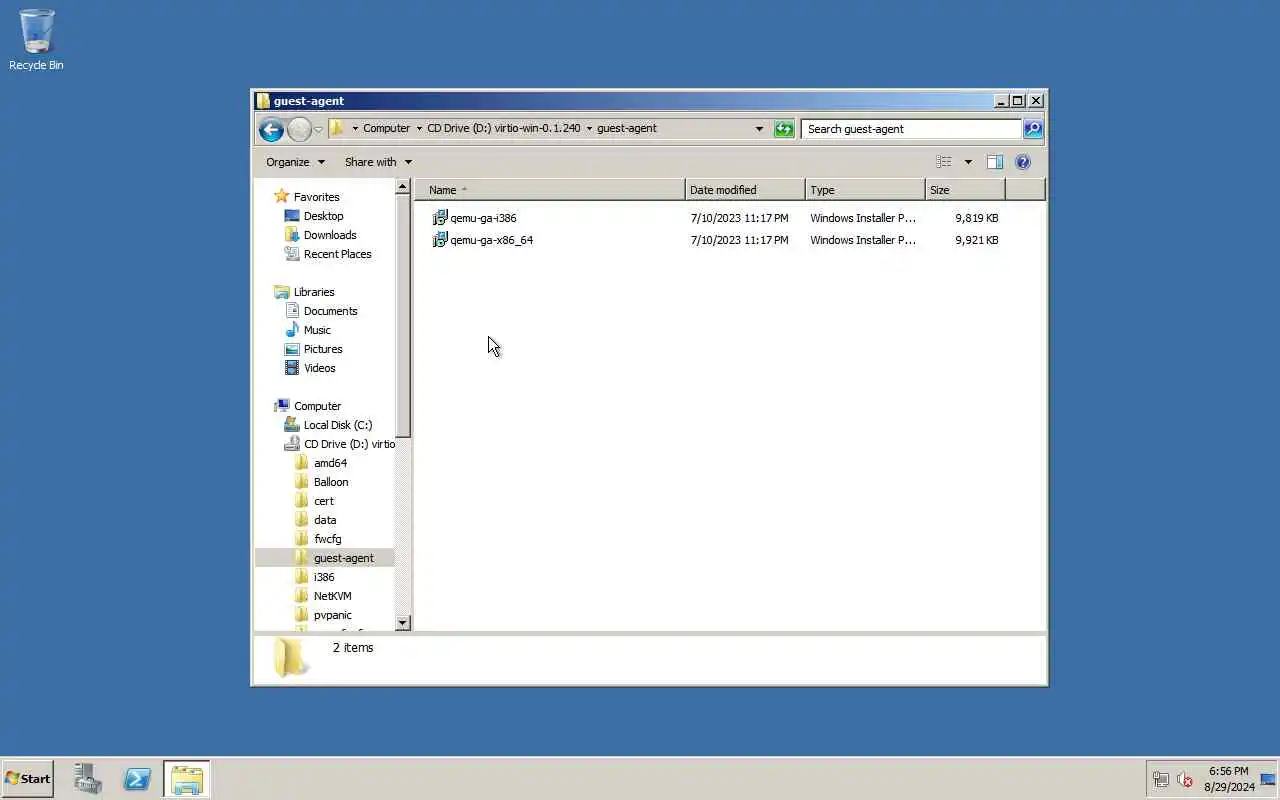The height and width of the screenshot is (800, 1280).
Task: Click the search magnifier button
Action: pos(1033,129)
